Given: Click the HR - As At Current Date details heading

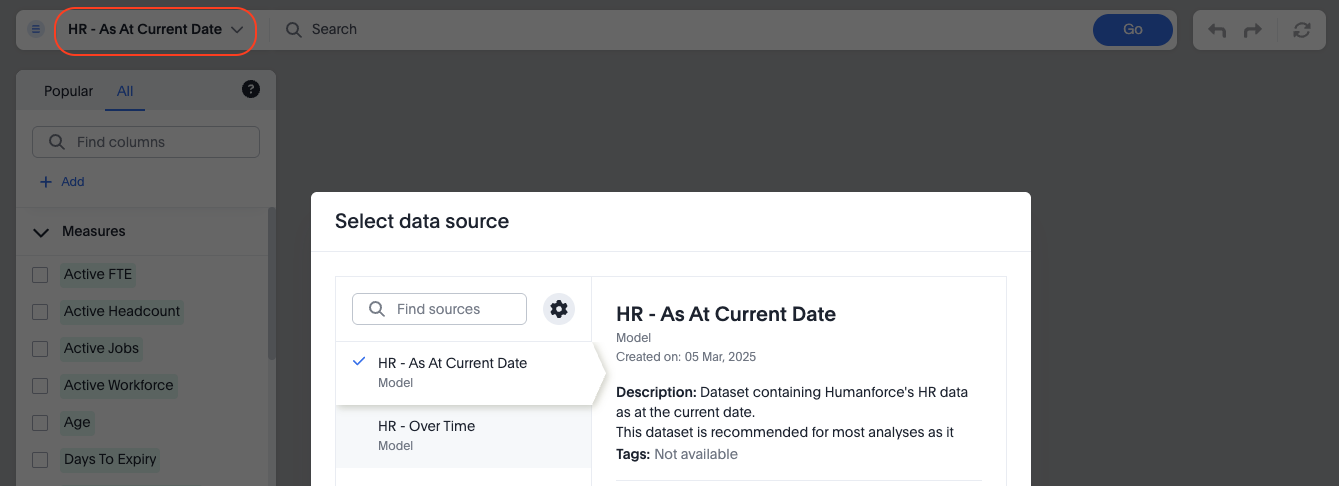Looking at the screenshot, I should 726,314.
